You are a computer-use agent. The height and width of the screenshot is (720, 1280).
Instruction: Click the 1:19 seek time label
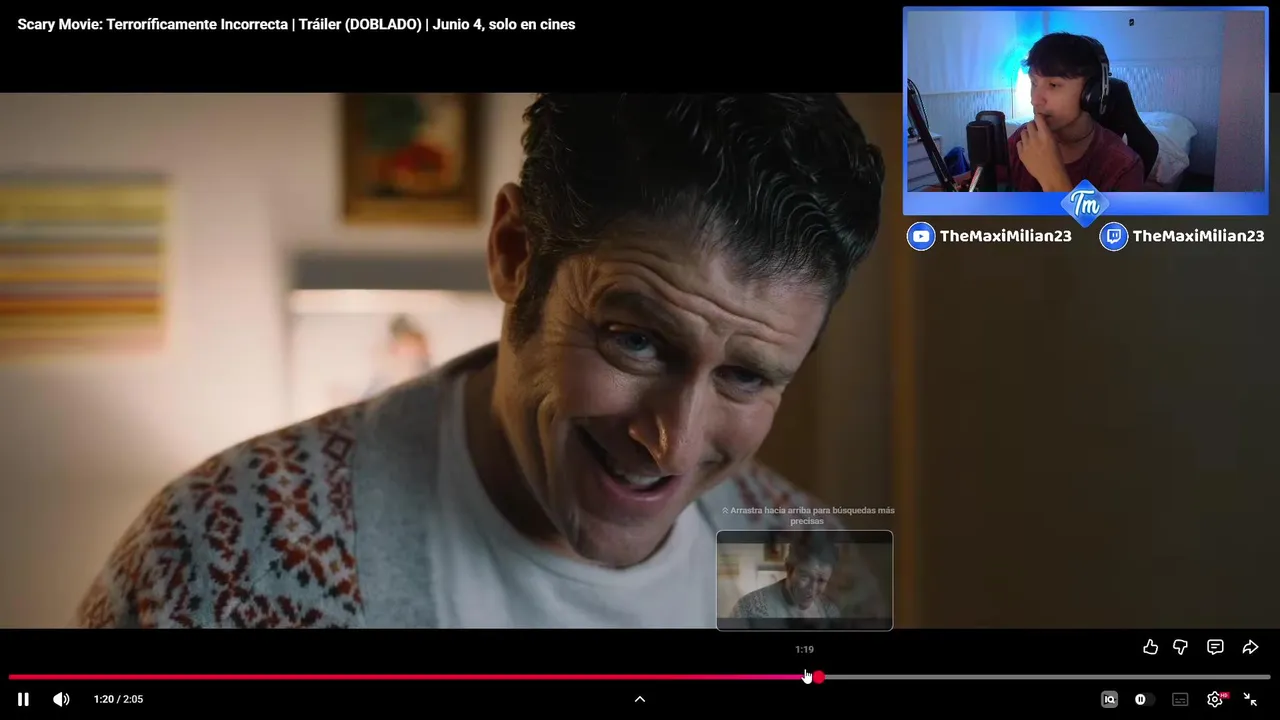[804, 649]
